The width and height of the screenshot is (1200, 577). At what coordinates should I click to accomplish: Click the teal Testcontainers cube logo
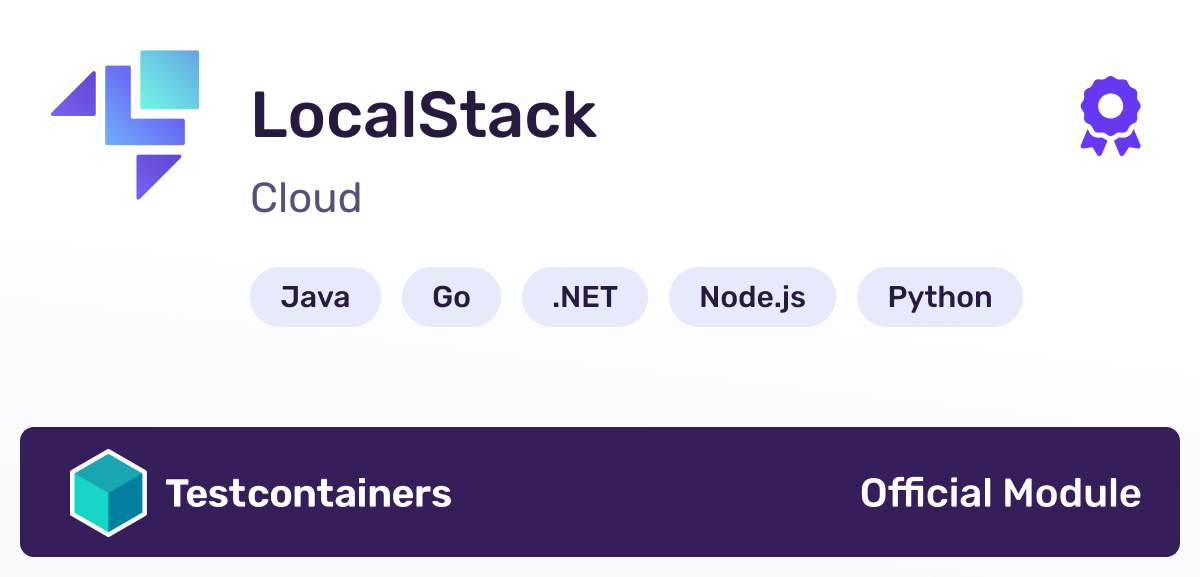(x=108, y=493)
